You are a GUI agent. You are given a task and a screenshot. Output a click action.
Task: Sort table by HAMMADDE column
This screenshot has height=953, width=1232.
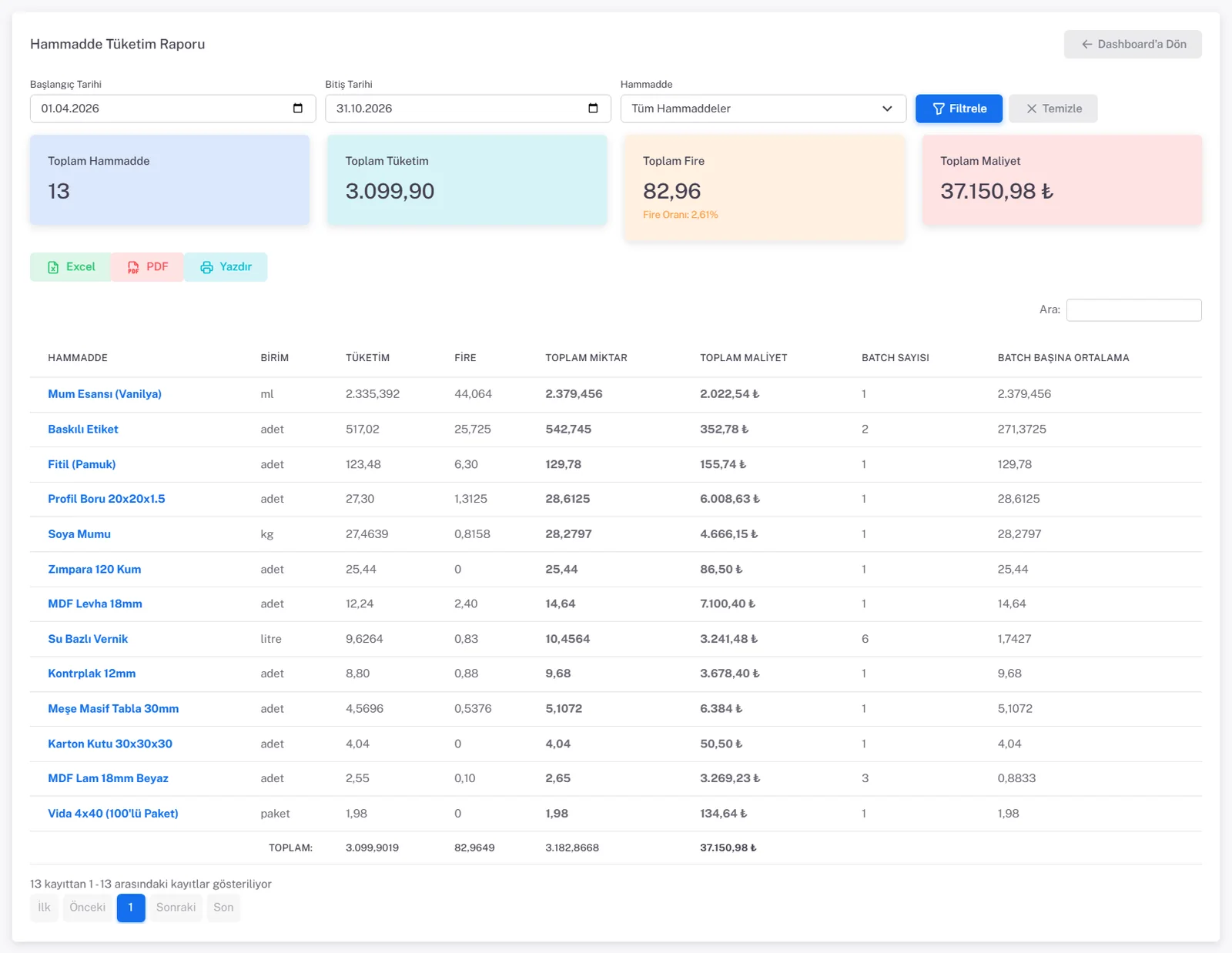click(78, 358)
